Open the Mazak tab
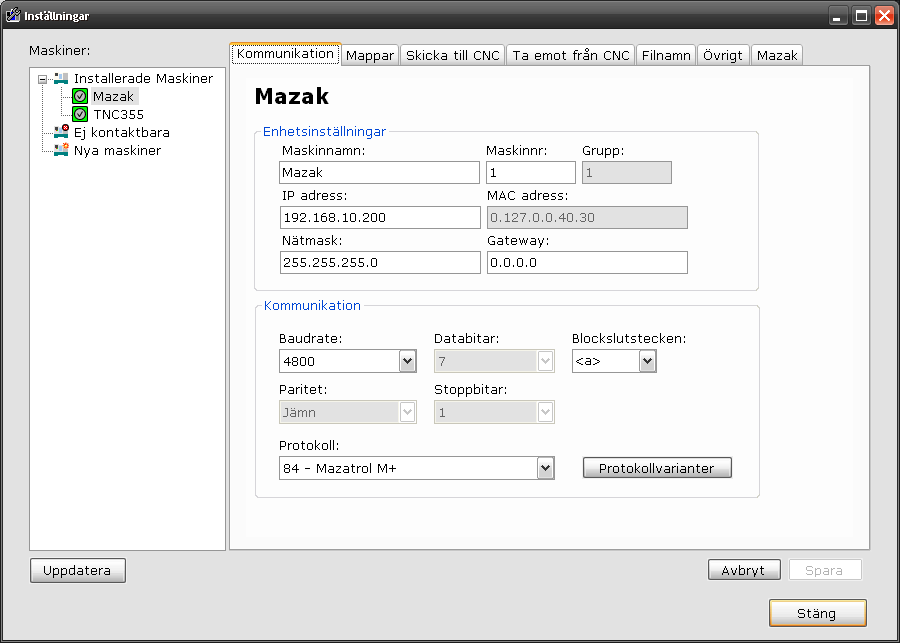This screenshot has width=900, height=643. pyautogui.click(x=777, y=56)
